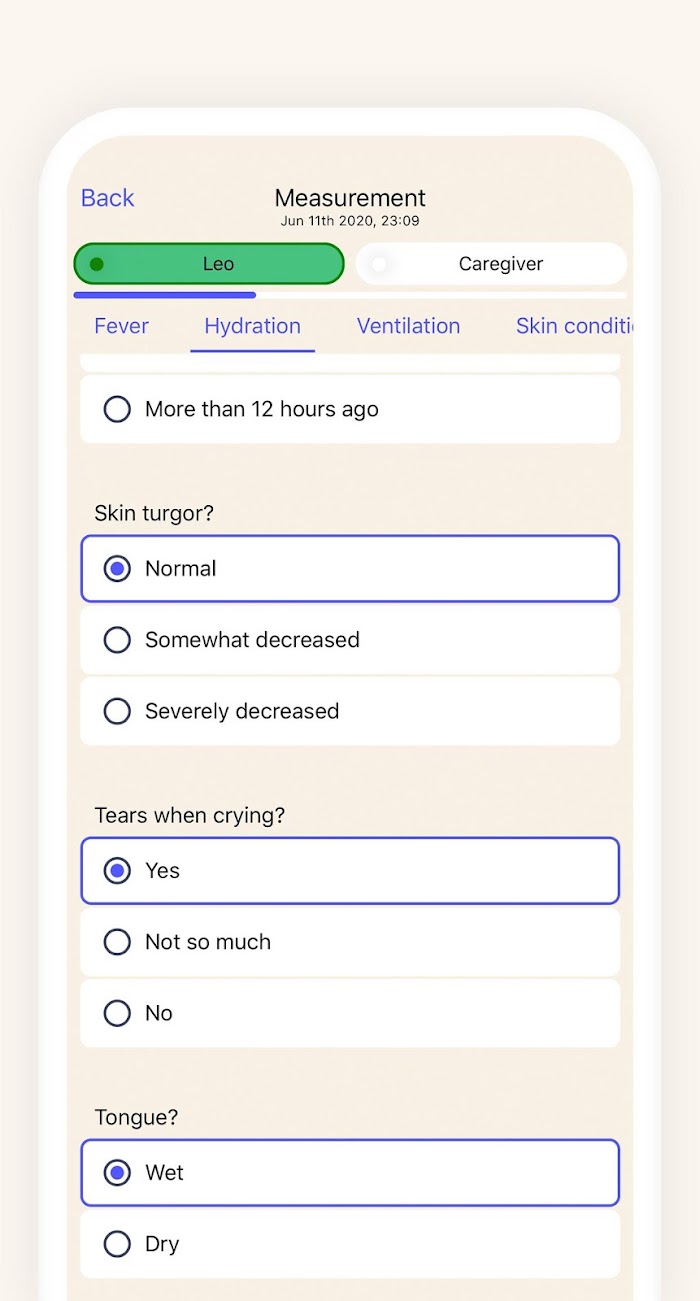Go back using the Back link
Screen dimensions: 700x1301
(x=107, y=198)
